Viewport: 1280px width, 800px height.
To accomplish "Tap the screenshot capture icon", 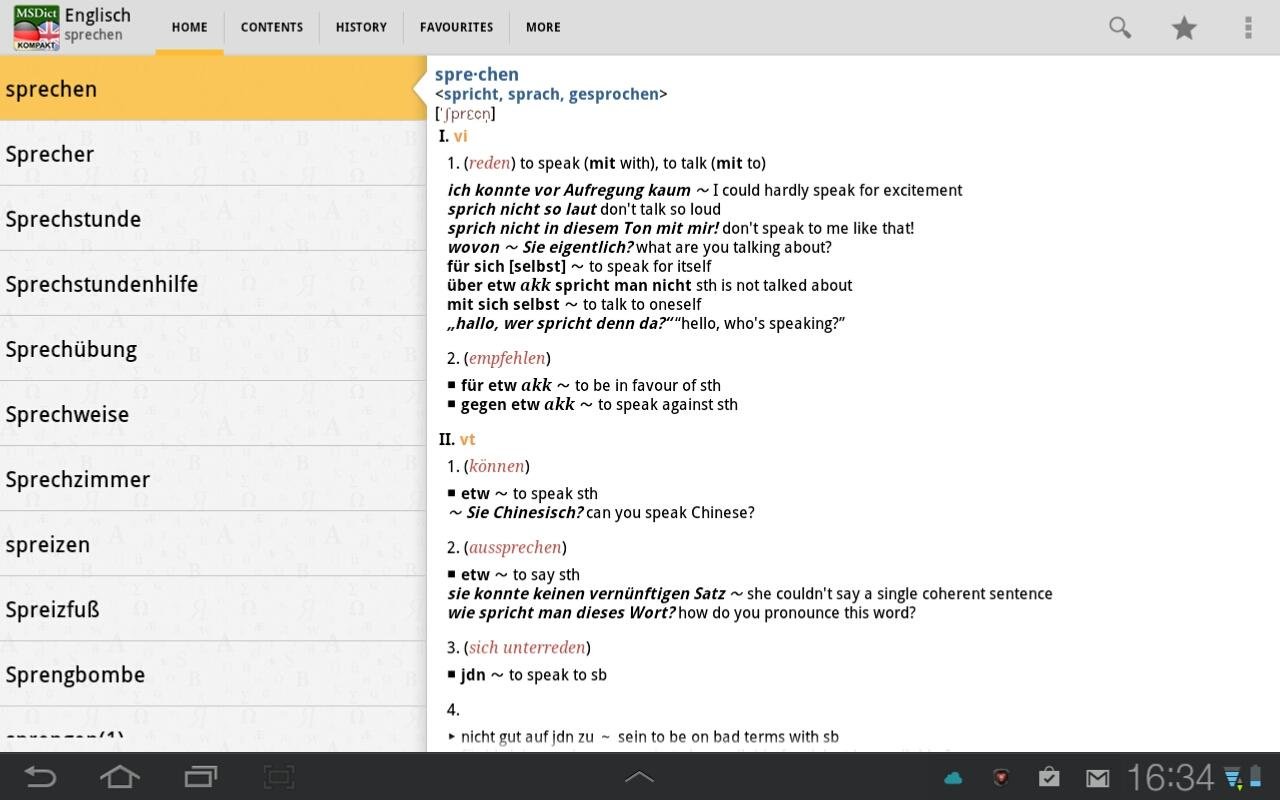I will pyautogui.click(x=279, y=776).
